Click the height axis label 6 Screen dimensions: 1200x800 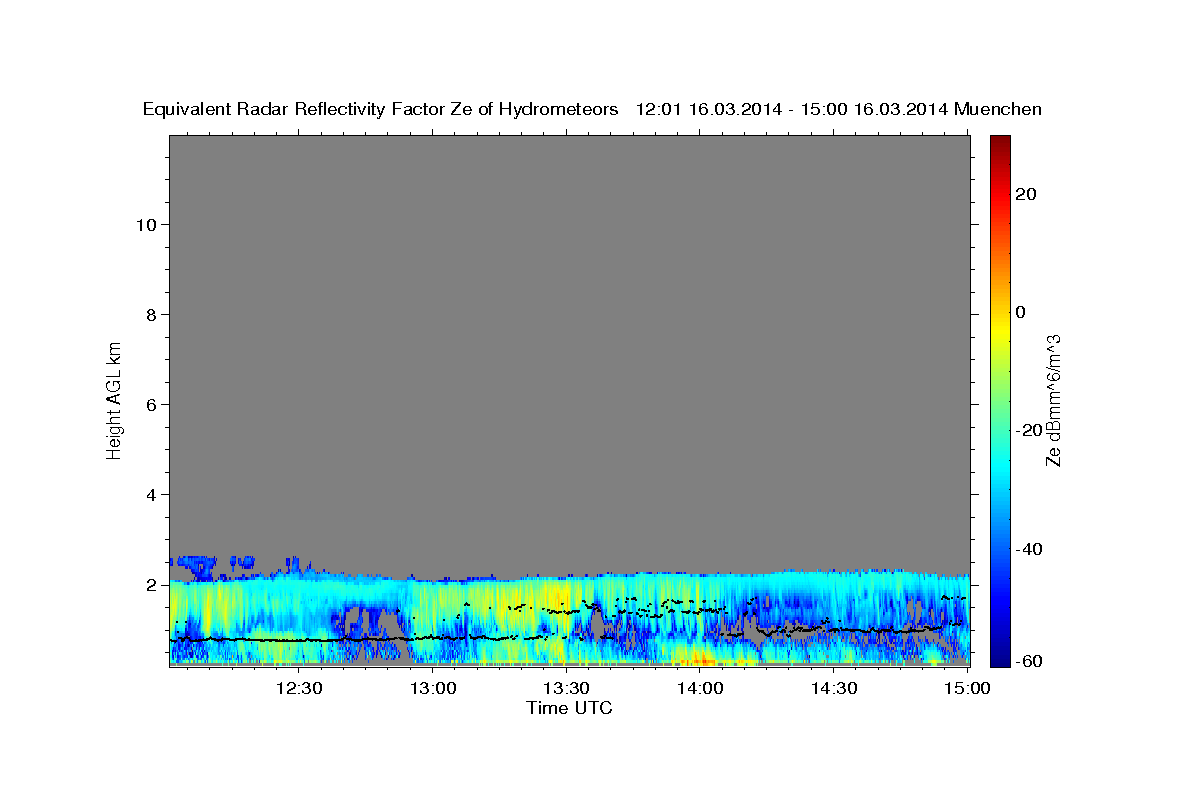click(152, 404)
